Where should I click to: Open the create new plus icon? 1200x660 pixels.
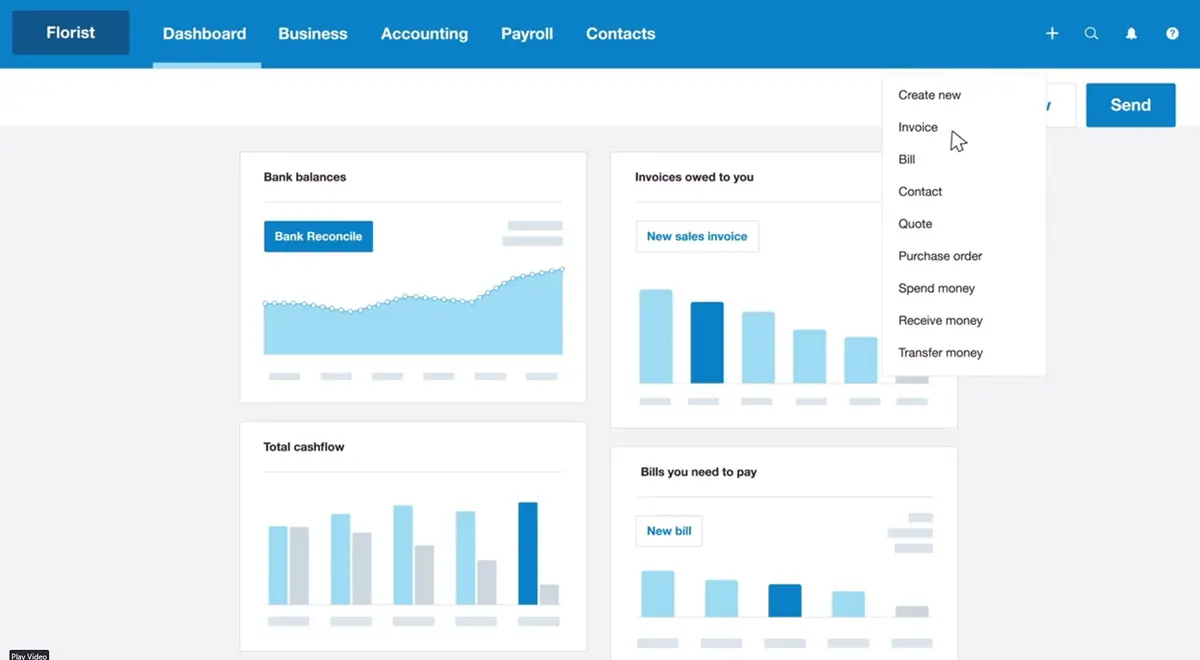1052,33
